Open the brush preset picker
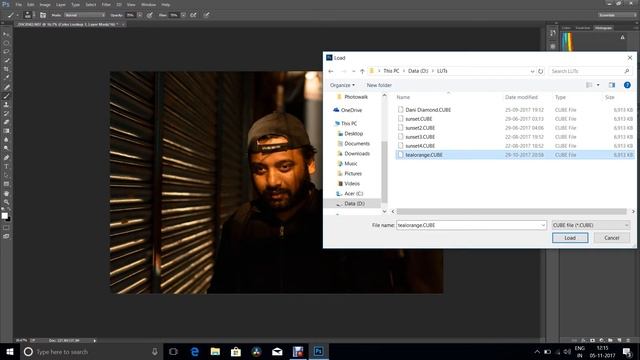The height and width of the screenshot is (360, 640). (28, 15)
